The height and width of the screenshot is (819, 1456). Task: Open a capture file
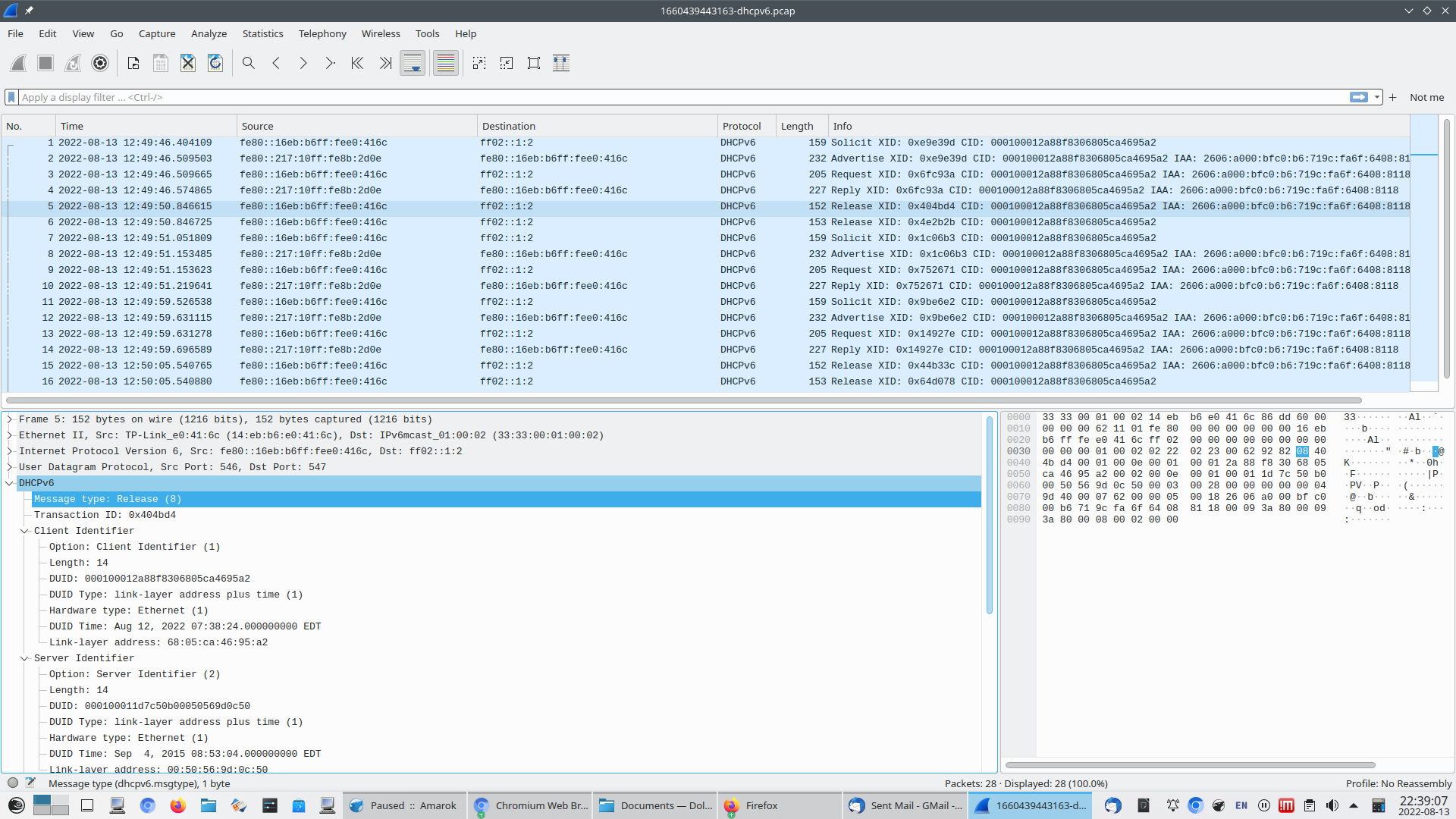pos(133,63)
